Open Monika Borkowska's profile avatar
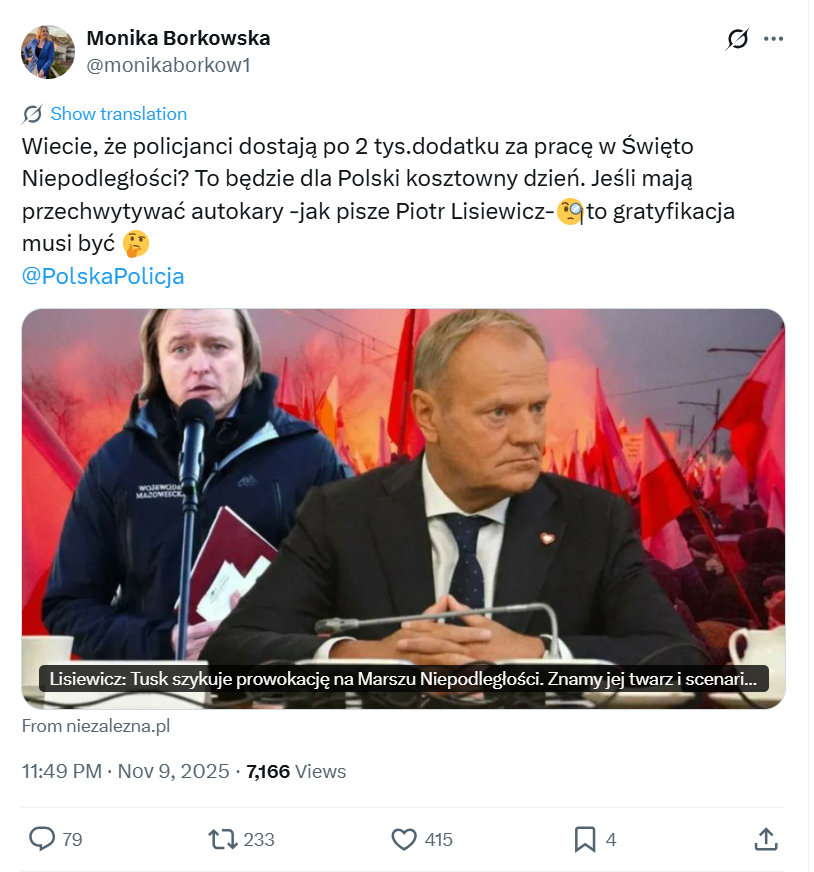 click(x=47, y=49)
